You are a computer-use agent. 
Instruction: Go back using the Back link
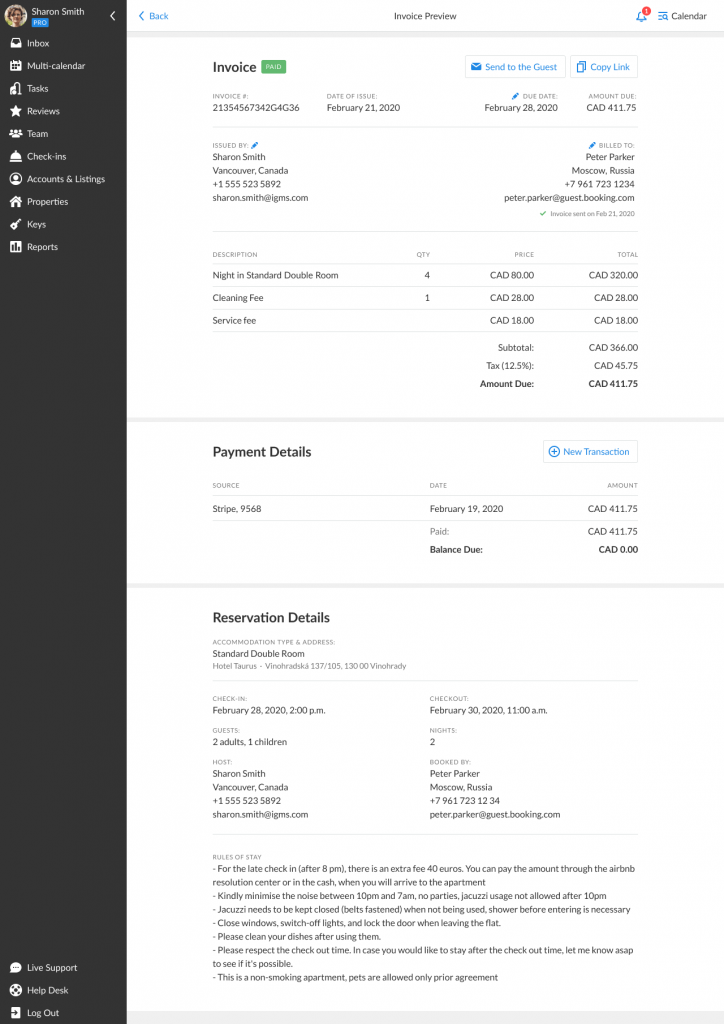pyautogui.click(x=153, y=16)
